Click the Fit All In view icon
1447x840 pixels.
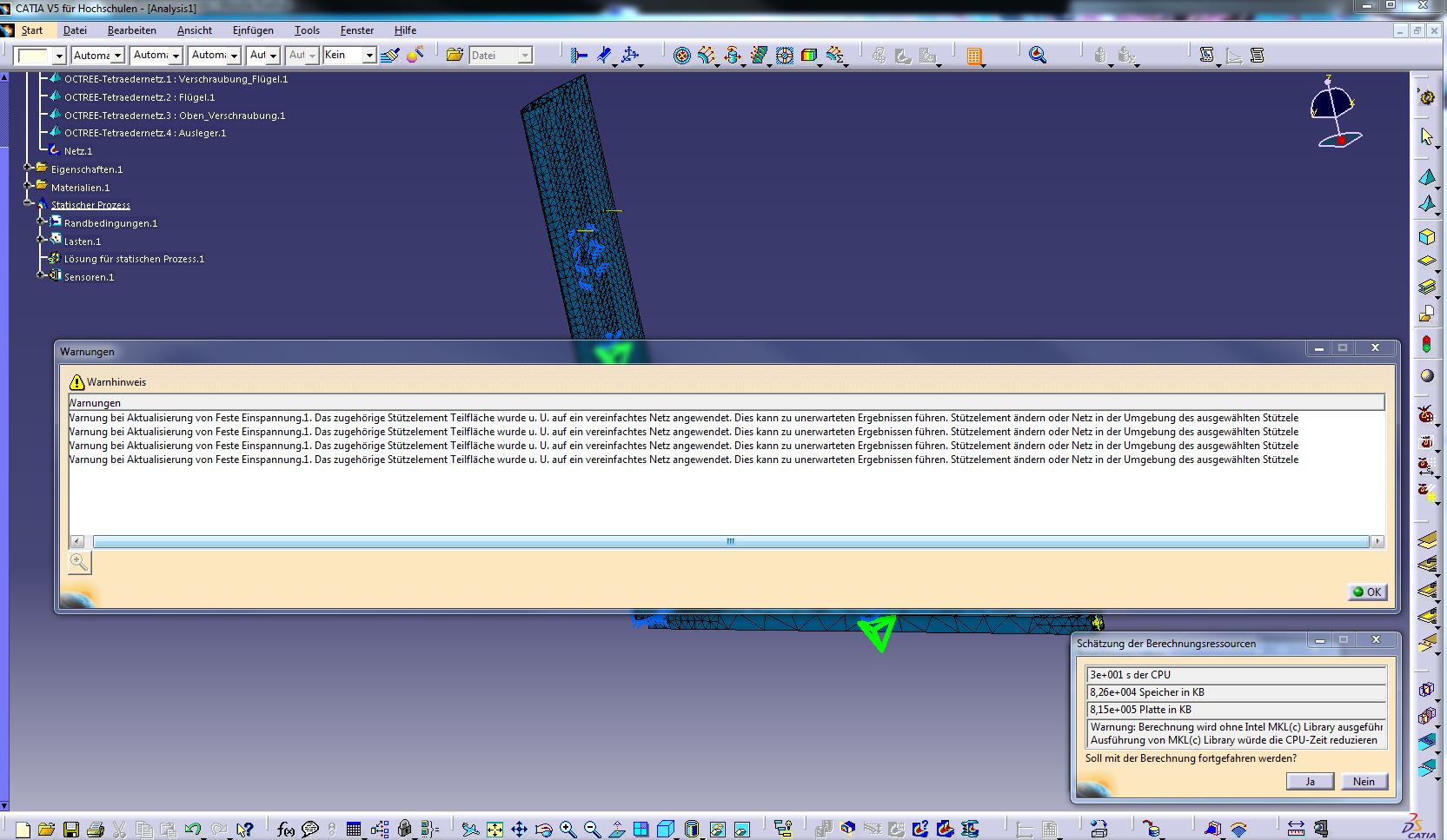point(495,830)
